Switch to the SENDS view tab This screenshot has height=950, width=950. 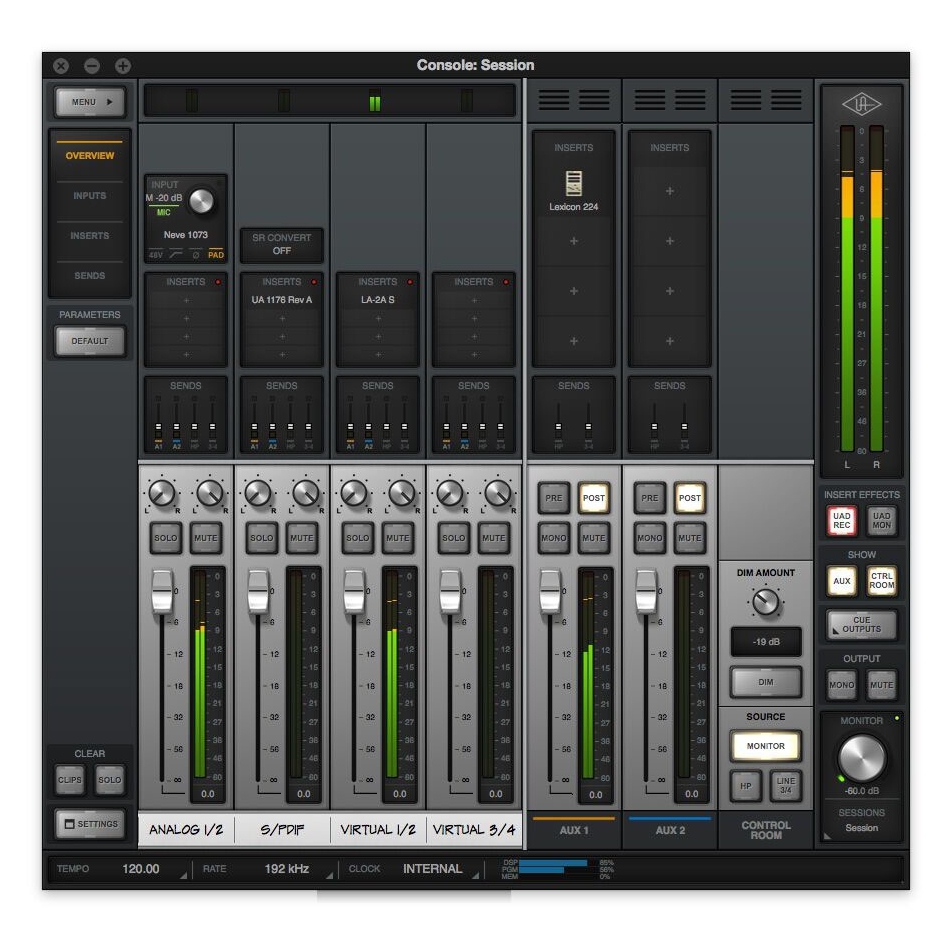(89, 276)
